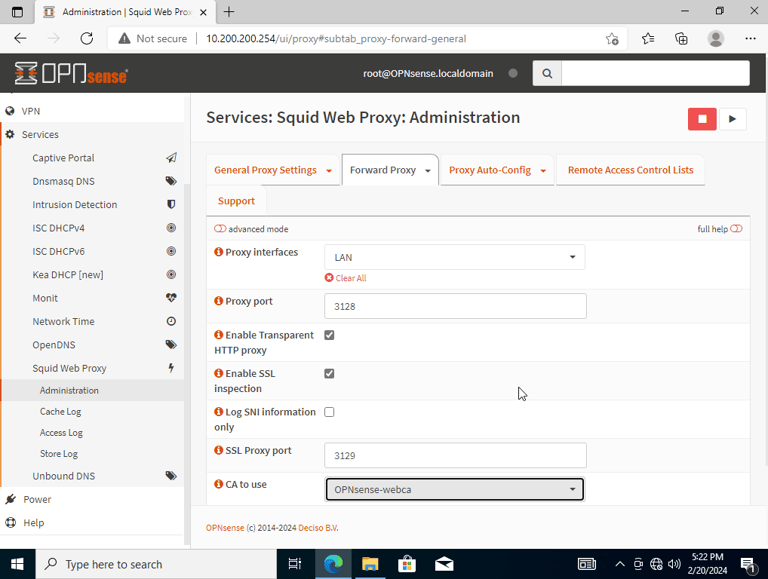Open Microsoft Store from taskbar
The image size is (768, 579).
point(407,564)
